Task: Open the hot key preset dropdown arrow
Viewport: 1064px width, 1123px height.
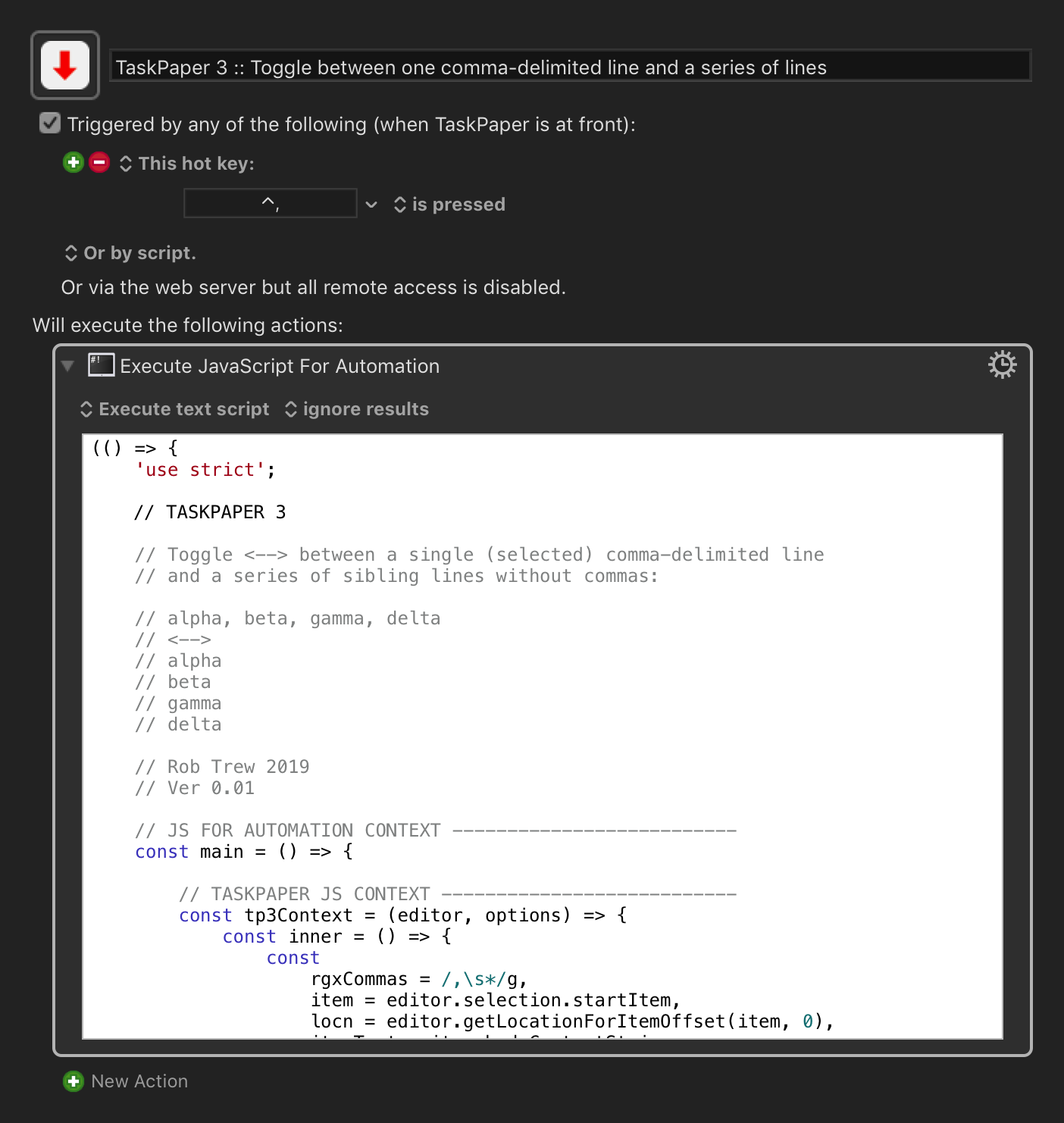Action: coord(371,205)
